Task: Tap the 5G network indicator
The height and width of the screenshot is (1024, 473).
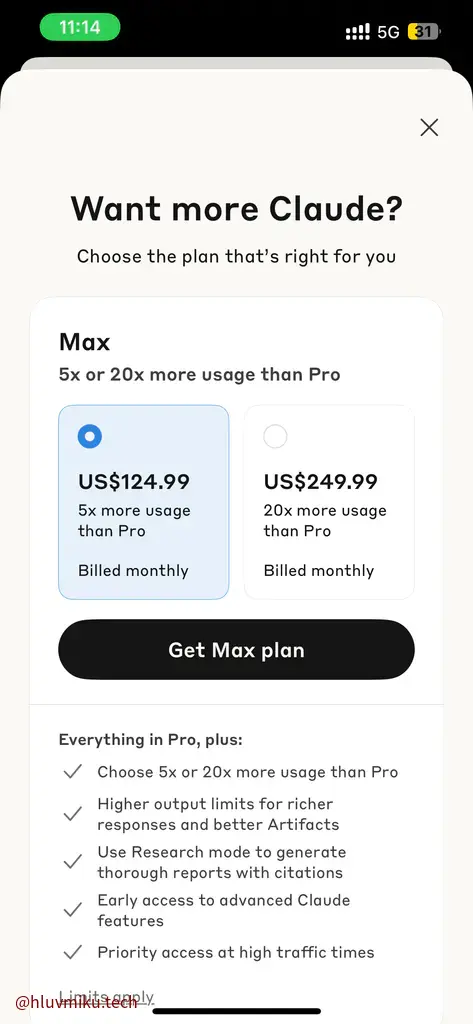Action: (x=388, y=32)
